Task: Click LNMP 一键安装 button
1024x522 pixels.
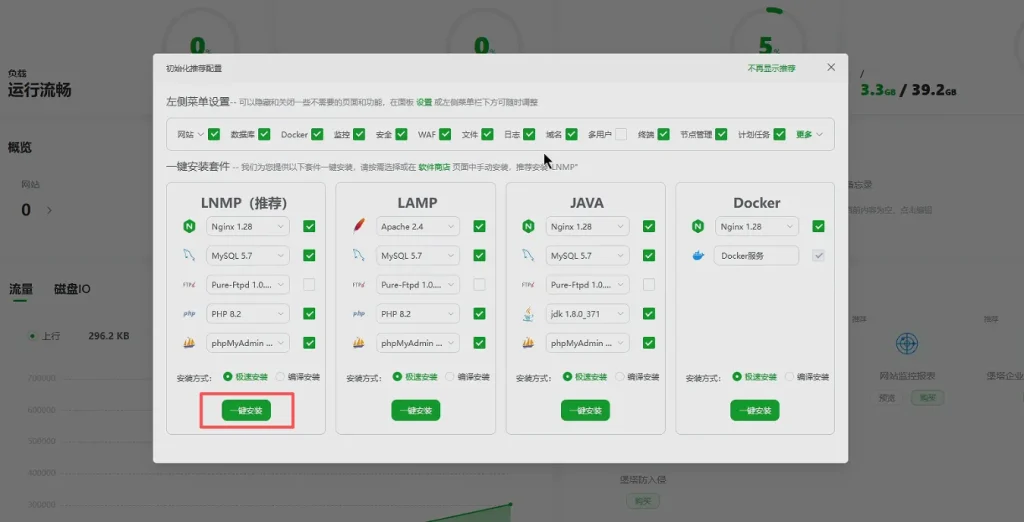Action: pyautogui.click(x=246, y=410)
